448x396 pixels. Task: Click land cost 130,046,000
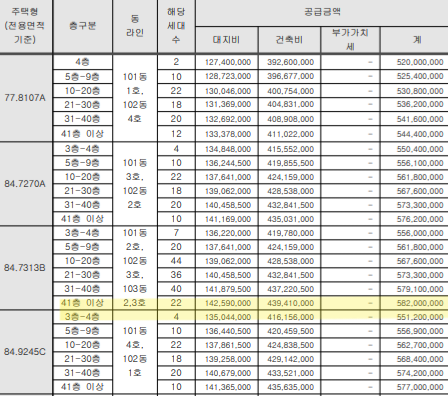228,91
